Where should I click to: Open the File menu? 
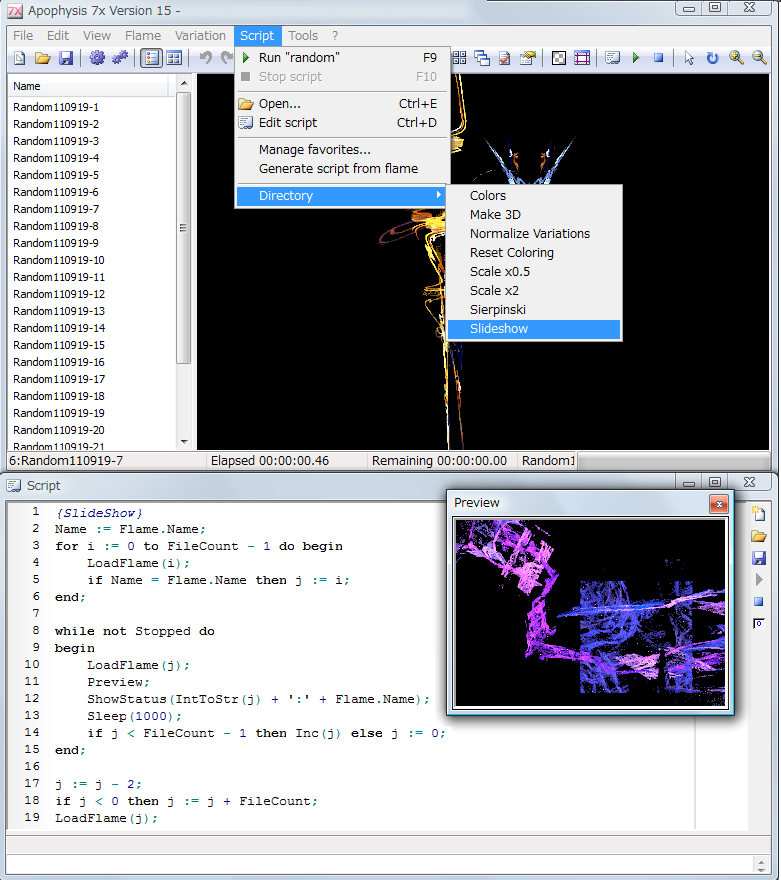[x=23, y=36]
